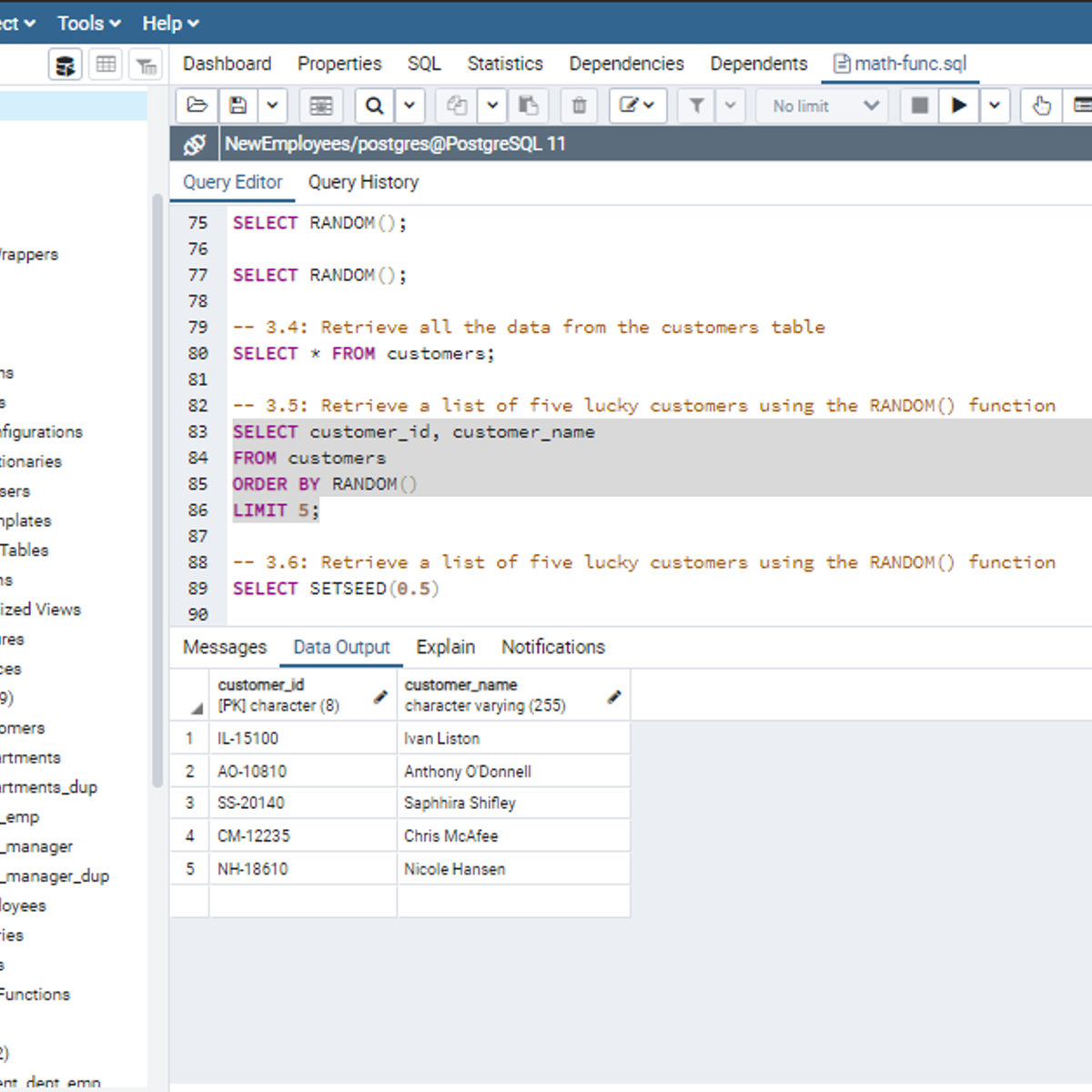Click the connection status icon
Screen dimensions: 1092x1092
(194, 144)
